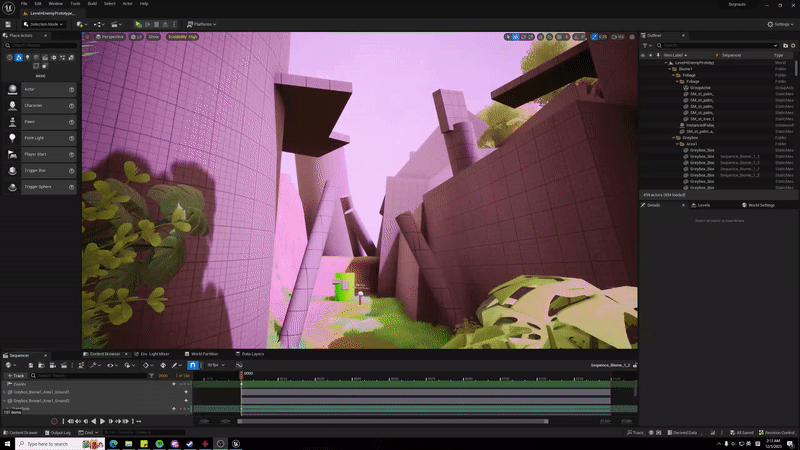Open the Selection Mode dropdown

(43, 24)
